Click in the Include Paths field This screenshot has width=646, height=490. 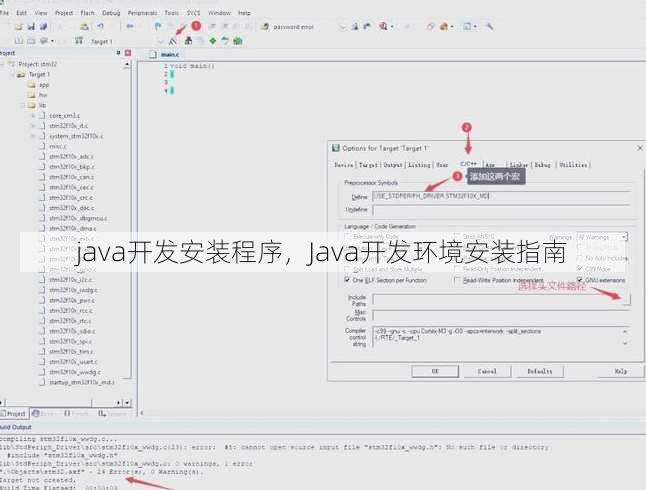(x=496, y=300)
